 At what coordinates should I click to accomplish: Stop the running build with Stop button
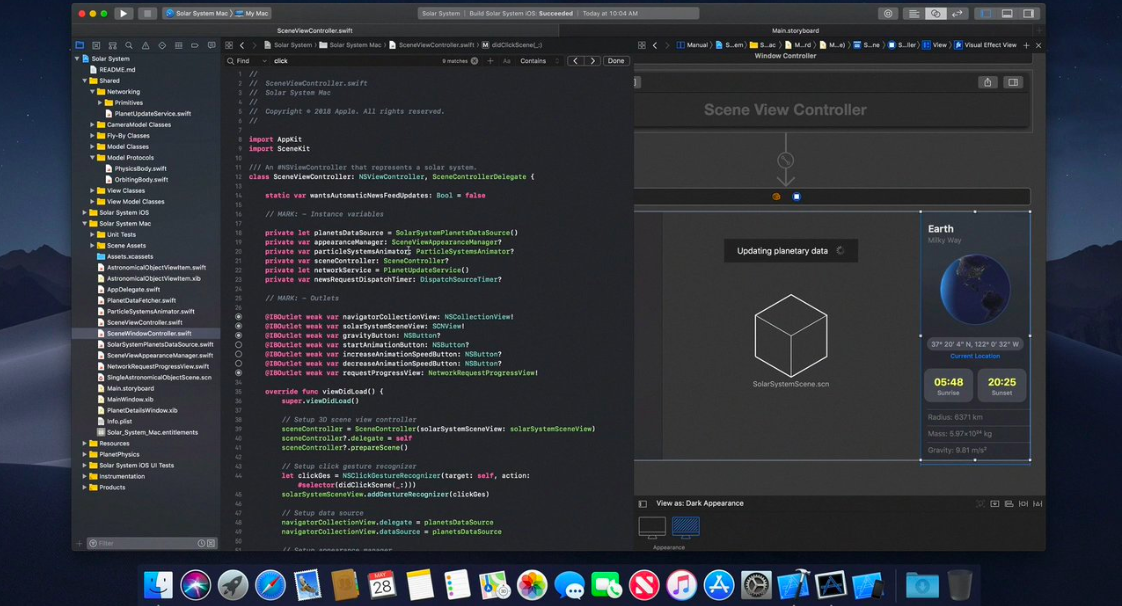coord(147,13)
